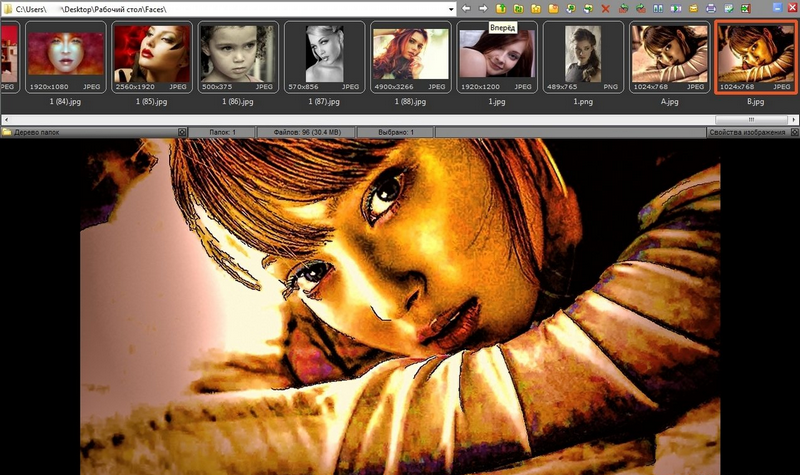Minimize the viewer window

click(778, 8)
